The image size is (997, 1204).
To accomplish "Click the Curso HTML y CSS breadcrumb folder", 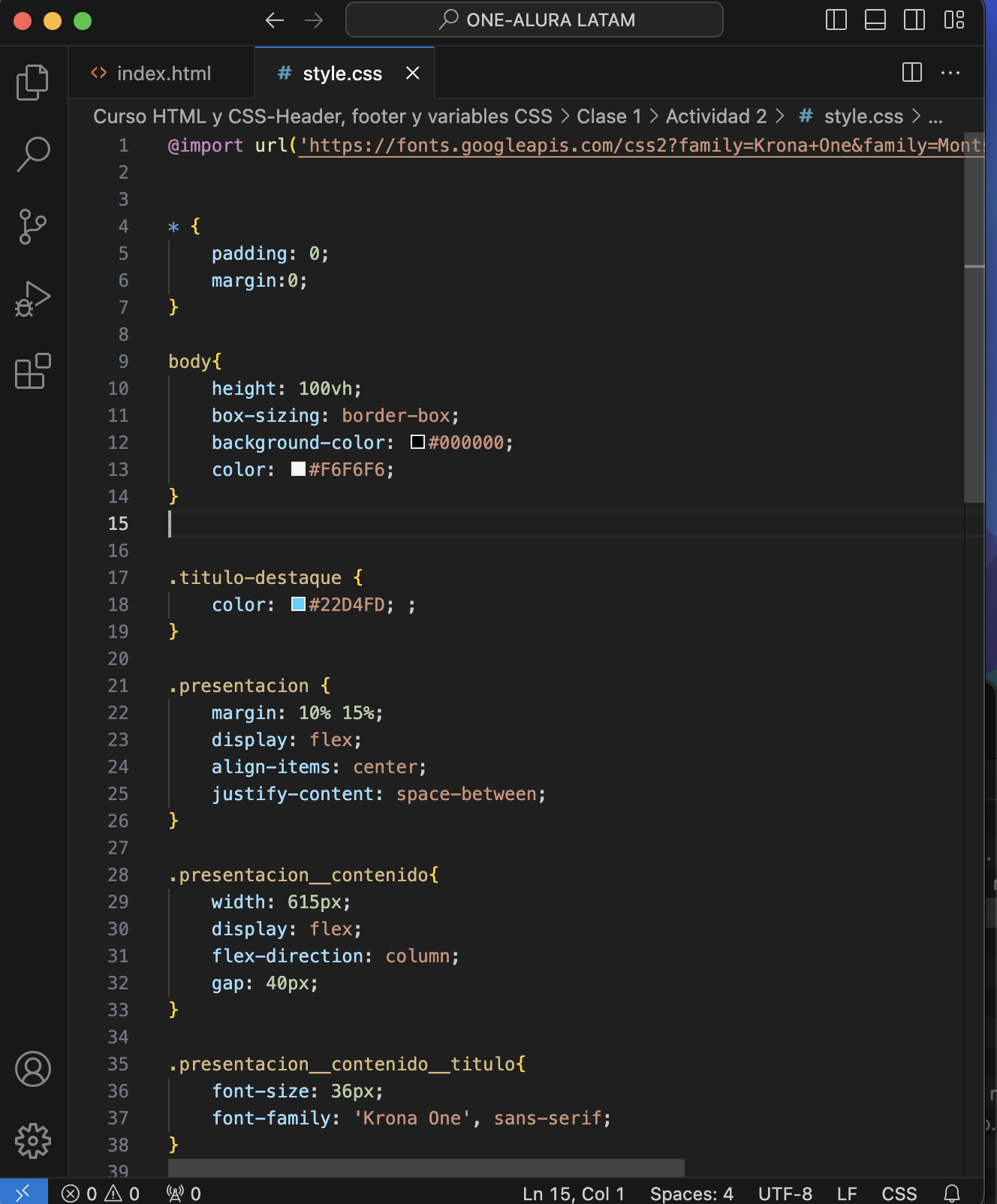I will [x=322, y=116].
